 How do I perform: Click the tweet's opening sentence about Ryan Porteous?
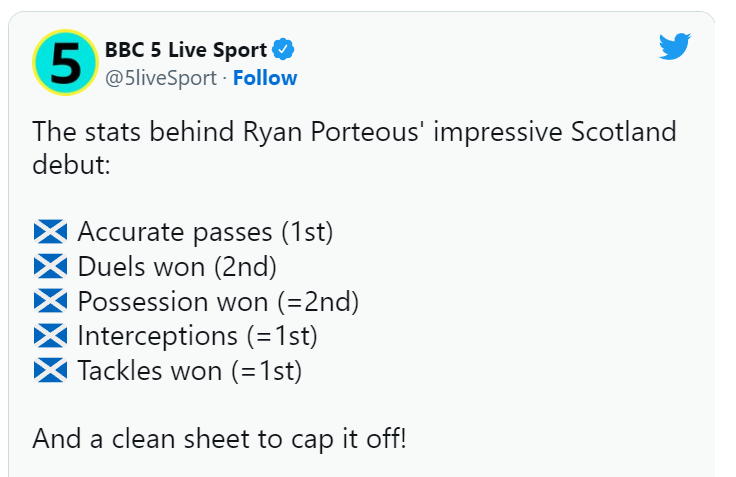tap(354, 147)
